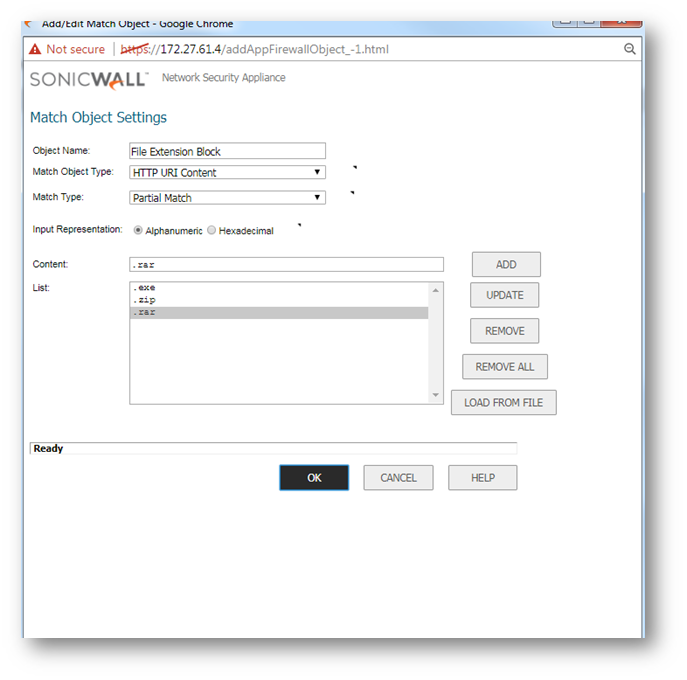This screenshot has width=687, height=680.
Task: Select the Alphanumeric radio button
Action: (138, 230)
